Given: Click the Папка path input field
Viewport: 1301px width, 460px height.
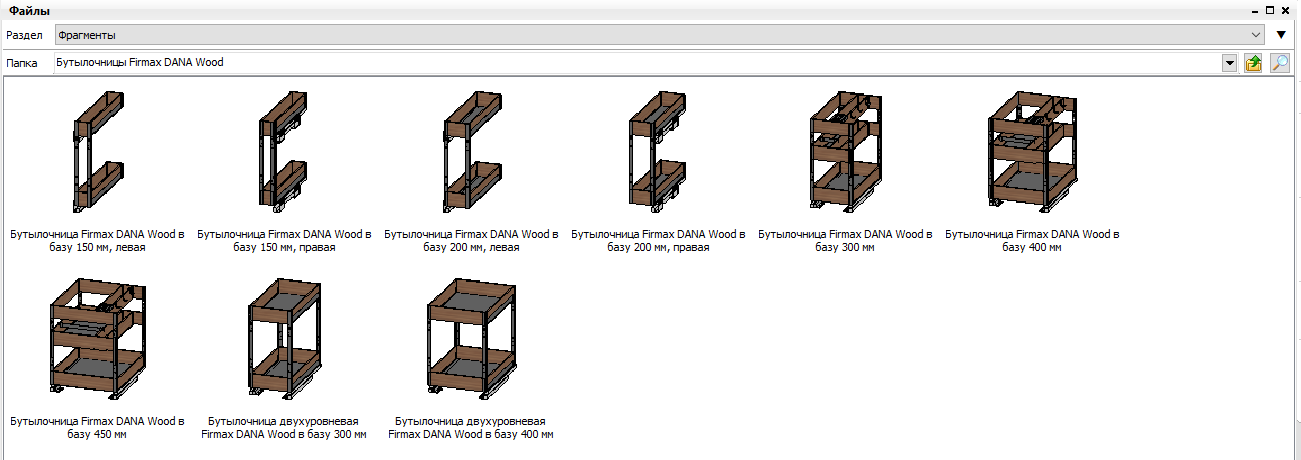Looking at the screenshot, I should 637,63.
